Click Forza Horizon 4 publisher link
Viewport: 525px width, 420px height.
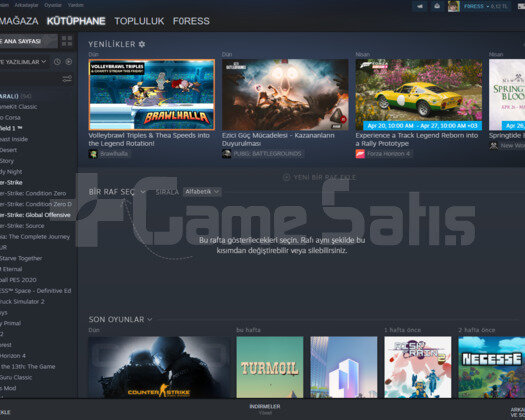pyautogui.click(x=388, y=154)
